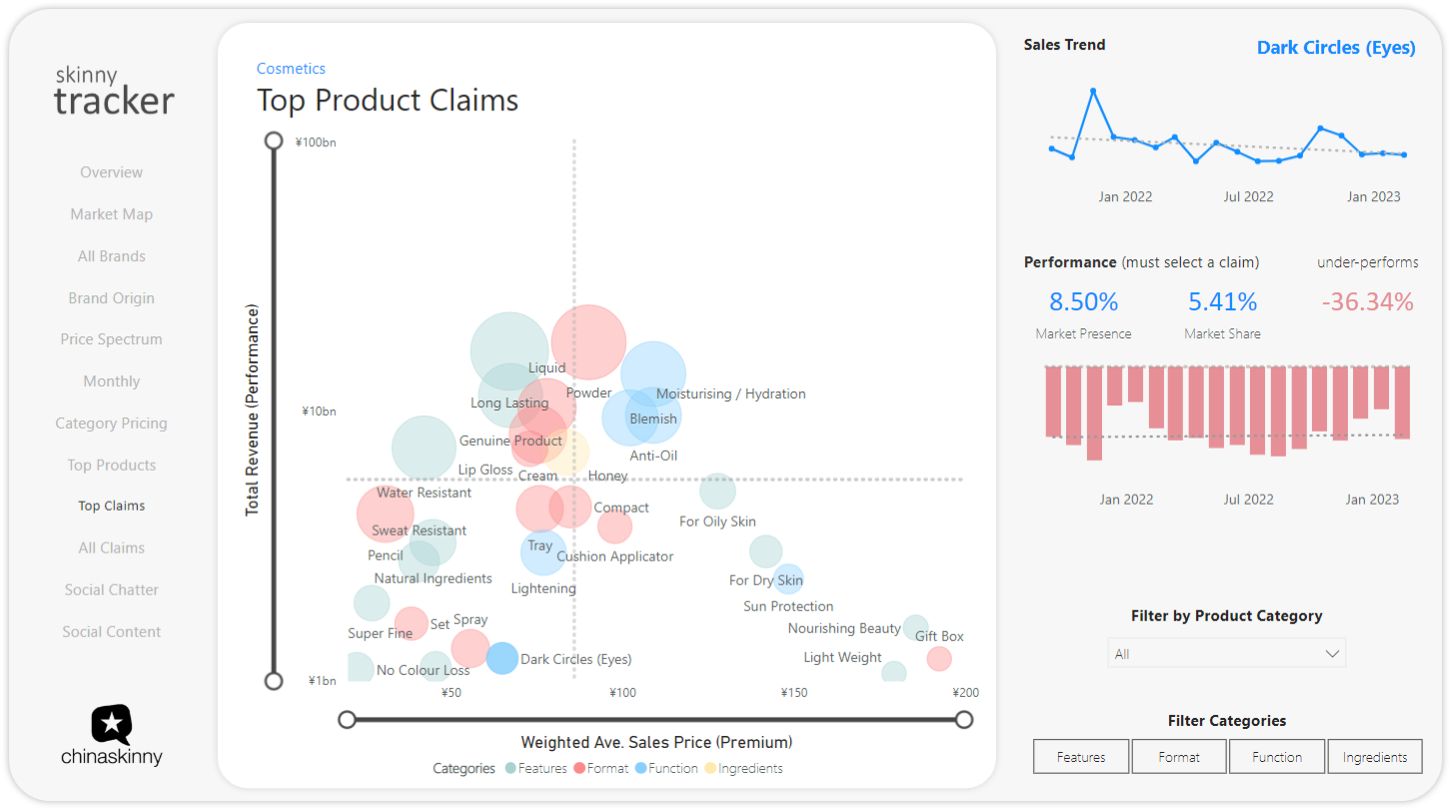Select the Honey bubble in chart

[x=566, y=454]
